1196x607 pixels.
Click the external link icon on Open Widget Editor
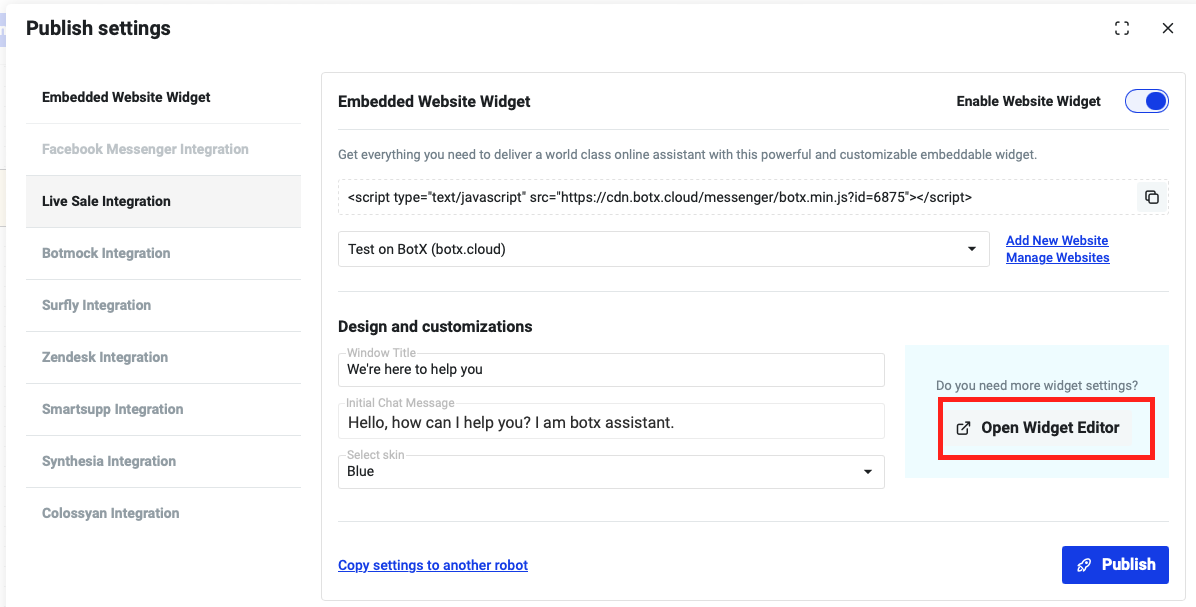[x=963, y=427]
